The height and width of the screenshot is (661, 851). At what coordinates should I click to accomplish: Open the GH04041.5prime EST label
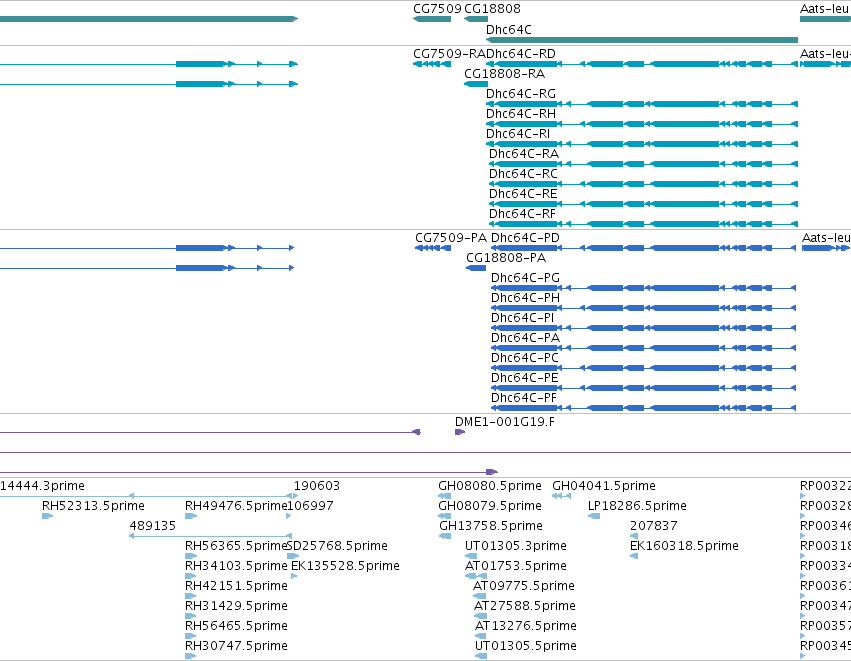point(604,486)
